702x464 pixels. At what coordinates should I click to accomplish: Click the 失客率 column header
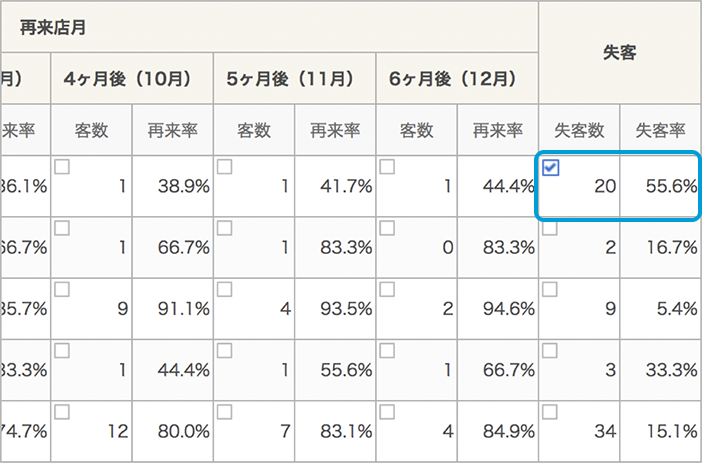point(659,130)
